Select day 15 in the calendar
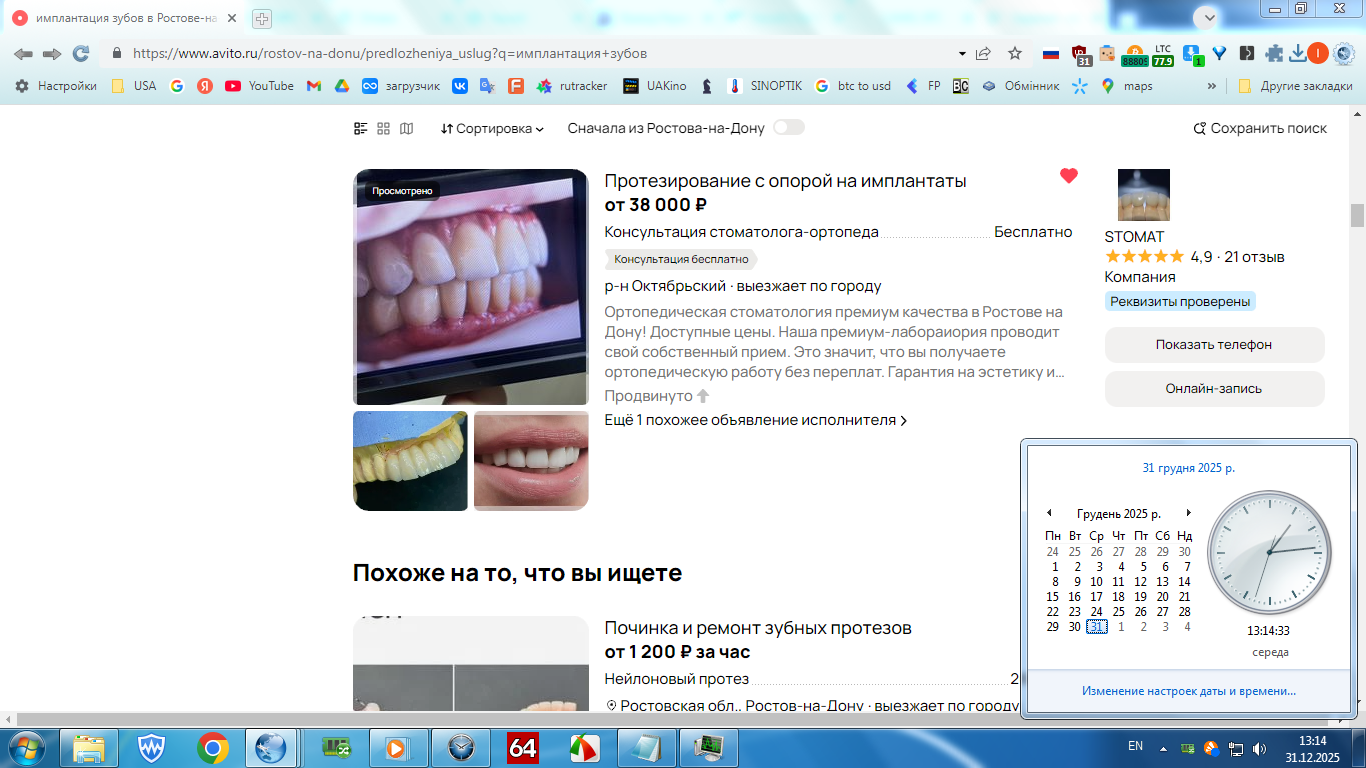1366x768 pixels. coord(1052,597)
